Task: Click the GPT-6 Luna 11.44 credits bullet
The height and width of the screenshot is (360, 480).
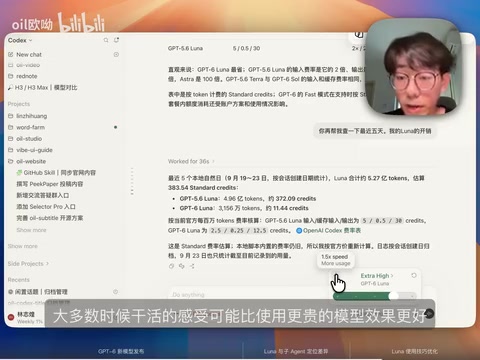Action: coord(244,208)
